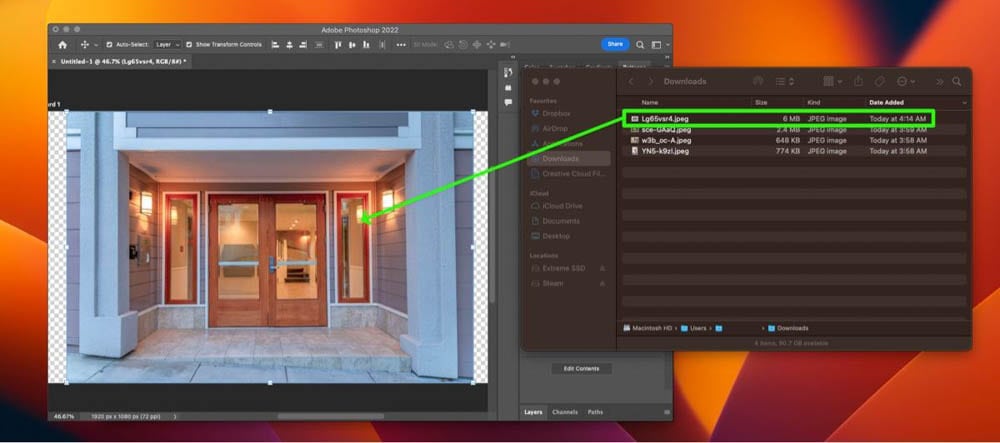Click the Finder tags icon
This screenshot has width=1000, height=443.
click(879, 82)
